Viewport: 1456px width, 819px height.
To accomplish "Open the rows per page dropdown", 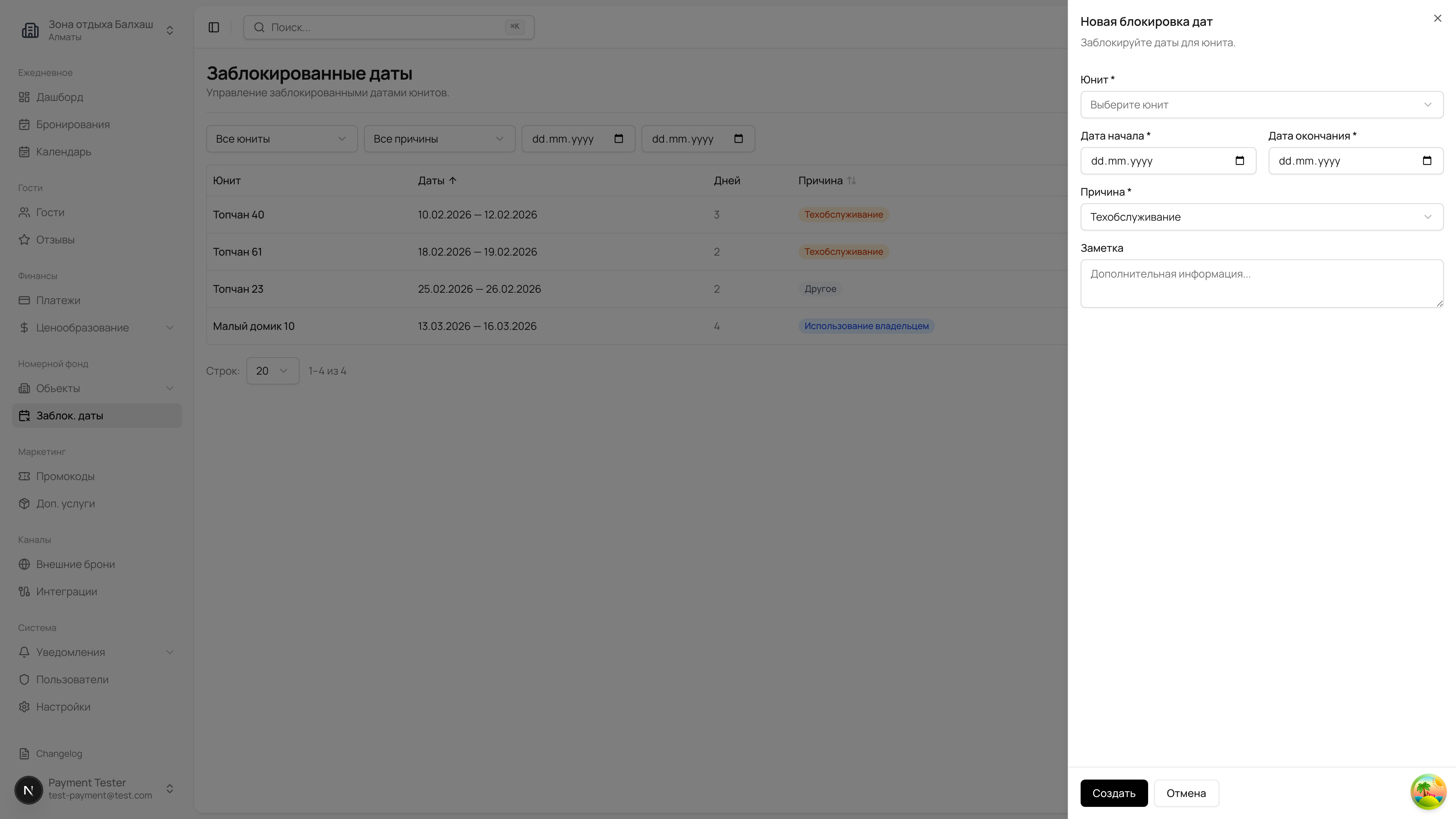I will 273,371.
